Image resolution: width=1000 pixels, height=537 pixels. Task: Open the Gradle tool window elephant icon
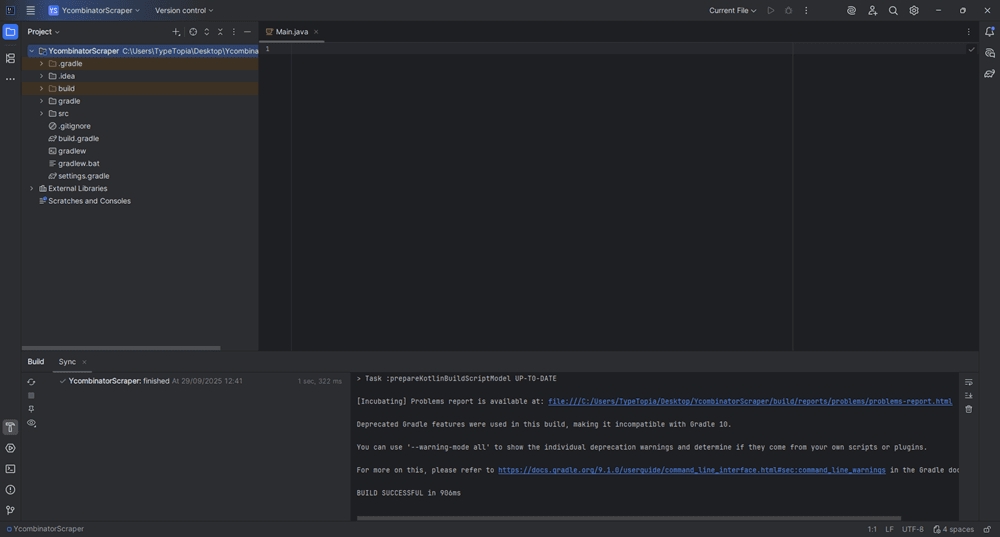989,73
